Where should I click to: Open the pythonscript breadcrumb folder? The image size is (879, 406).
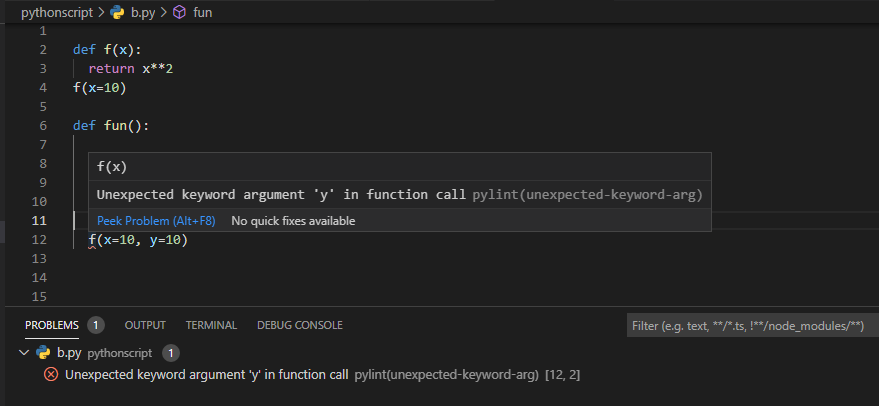pos(57,13)
